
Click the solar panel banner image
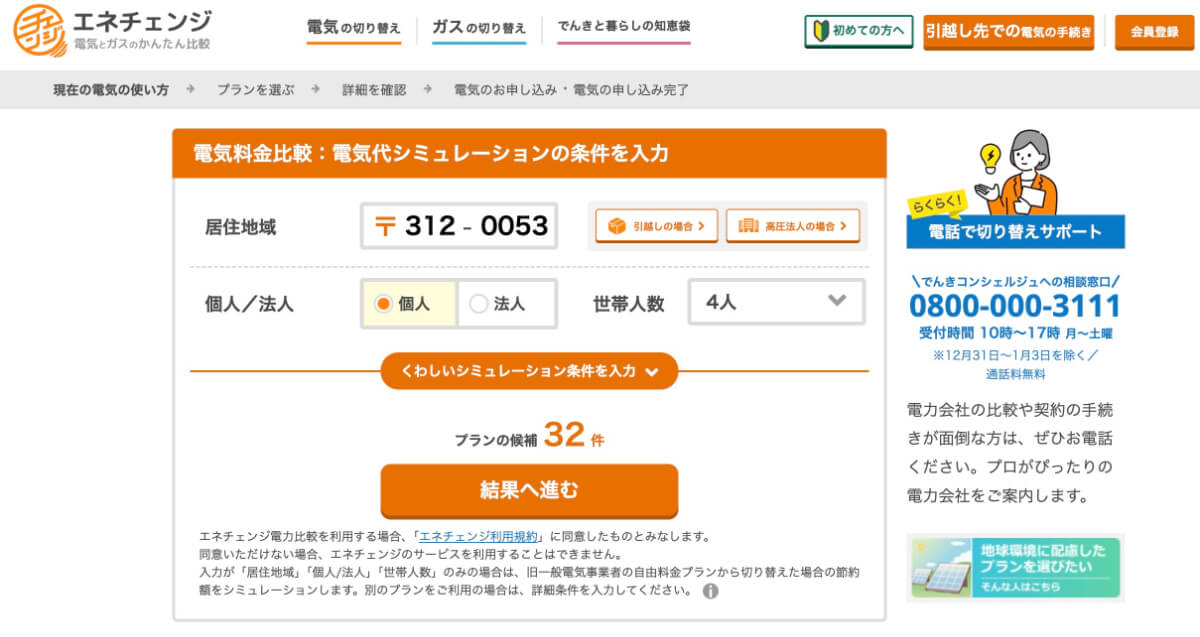1015,567
